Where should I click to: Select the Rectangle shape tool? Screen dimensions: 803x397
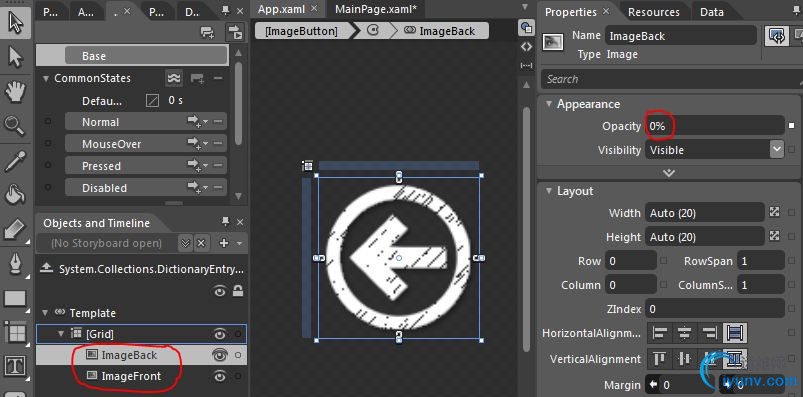15,298
